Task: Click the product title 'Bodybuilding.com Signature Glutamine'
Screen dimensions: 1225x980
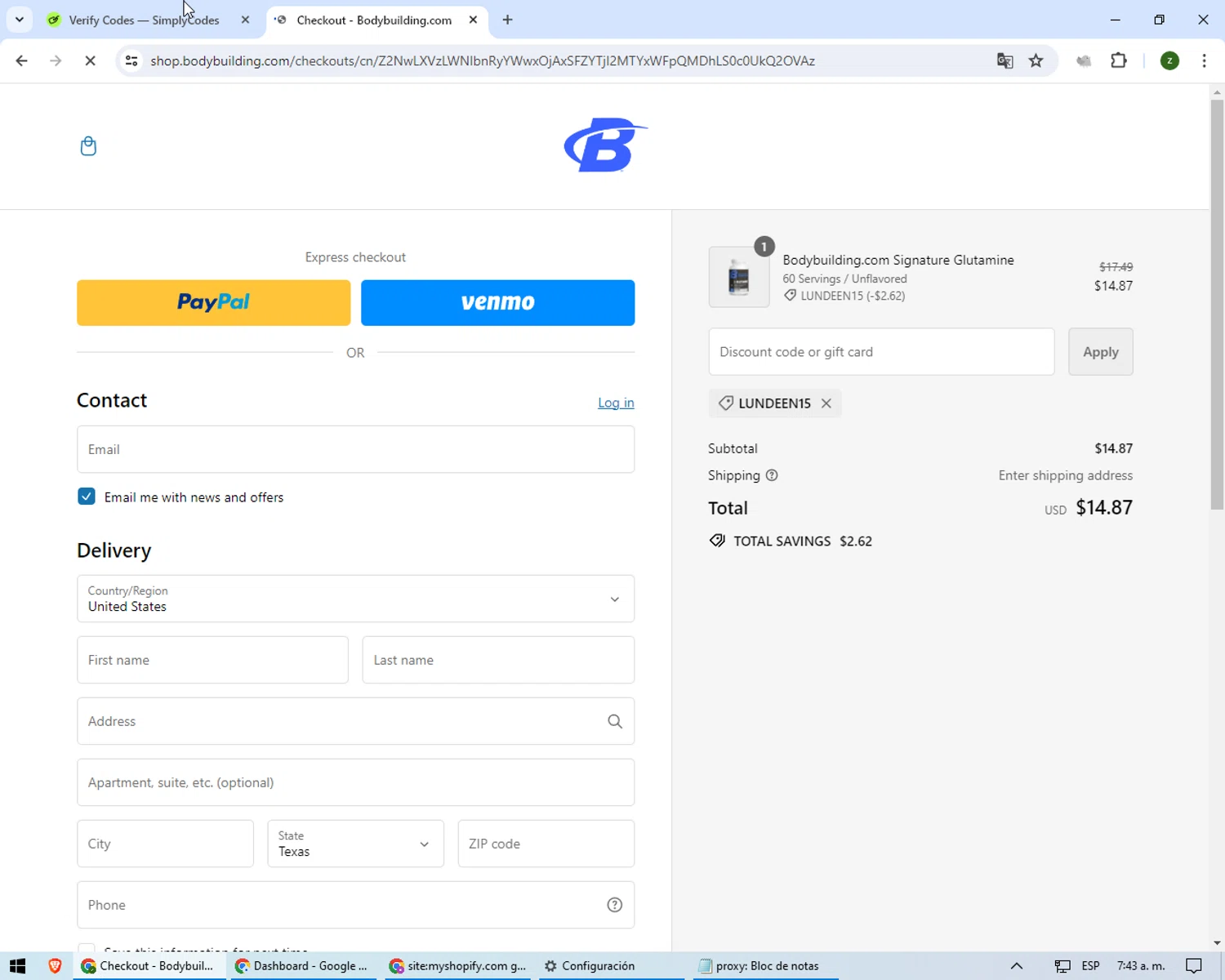Action: 898,260
